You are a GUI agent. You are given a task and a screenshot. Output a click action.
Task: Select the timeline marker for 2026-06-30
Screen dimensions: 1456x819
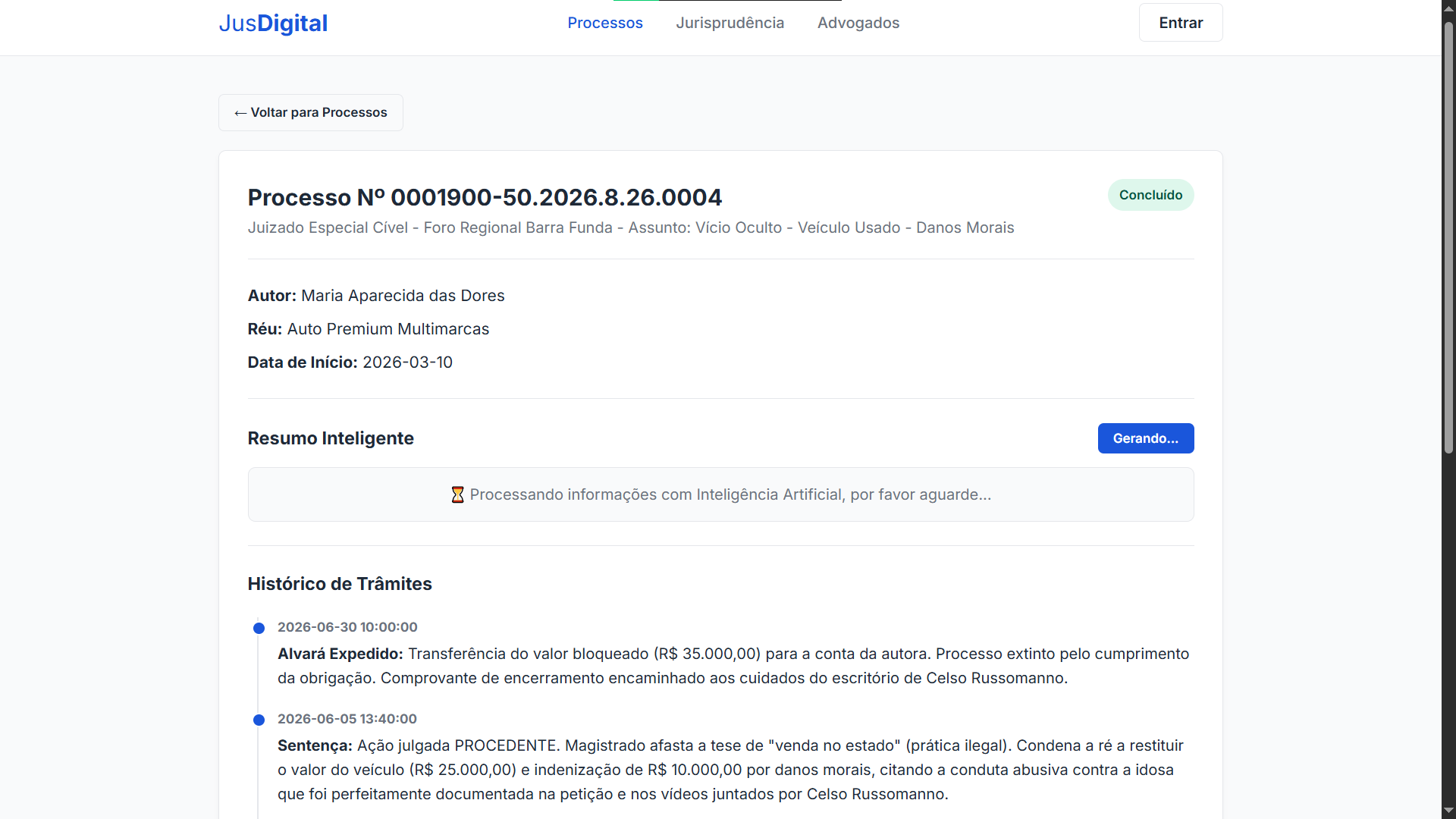(259, 628)
